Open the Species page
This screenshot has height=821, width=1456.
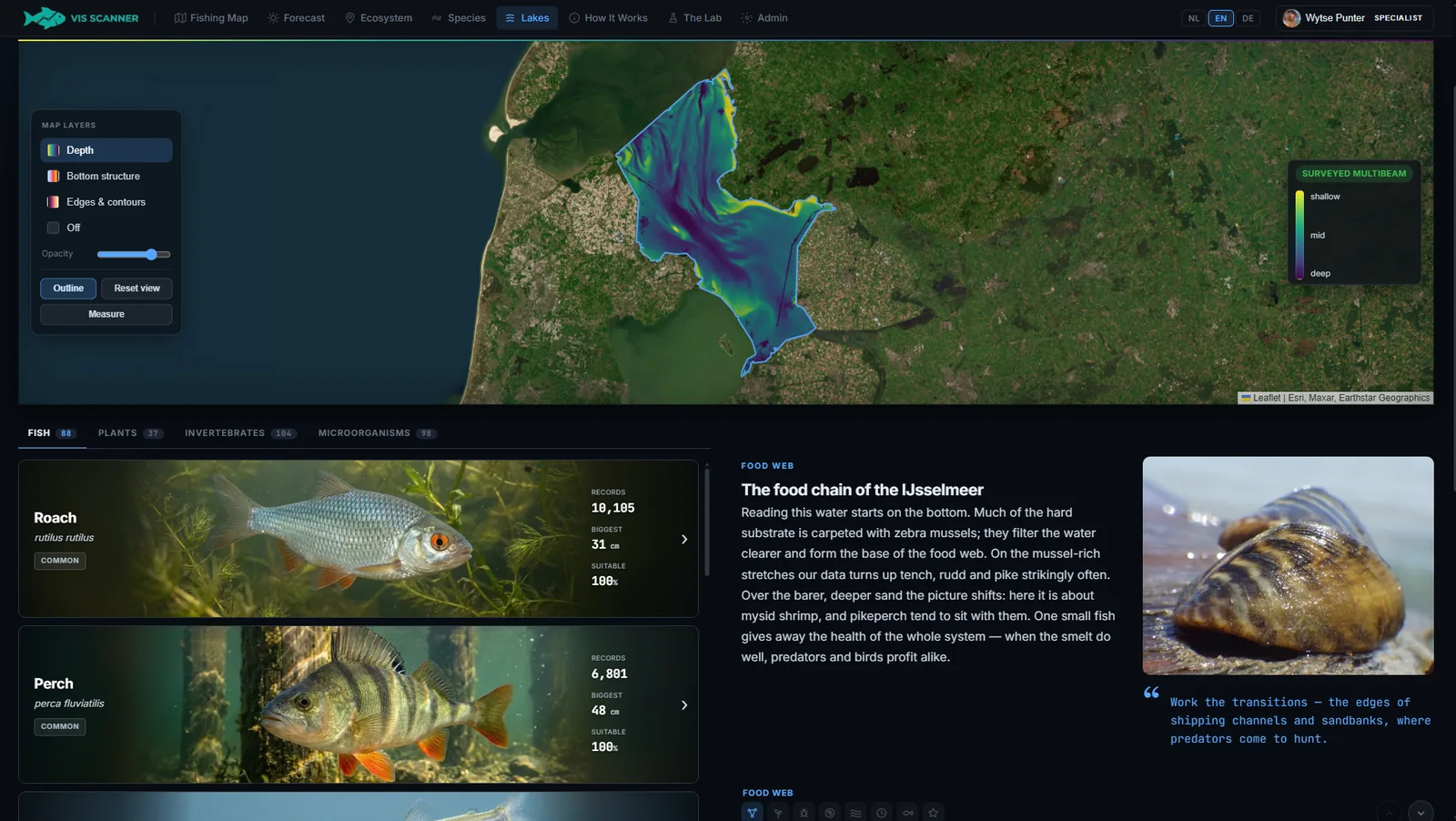point(459,17)
